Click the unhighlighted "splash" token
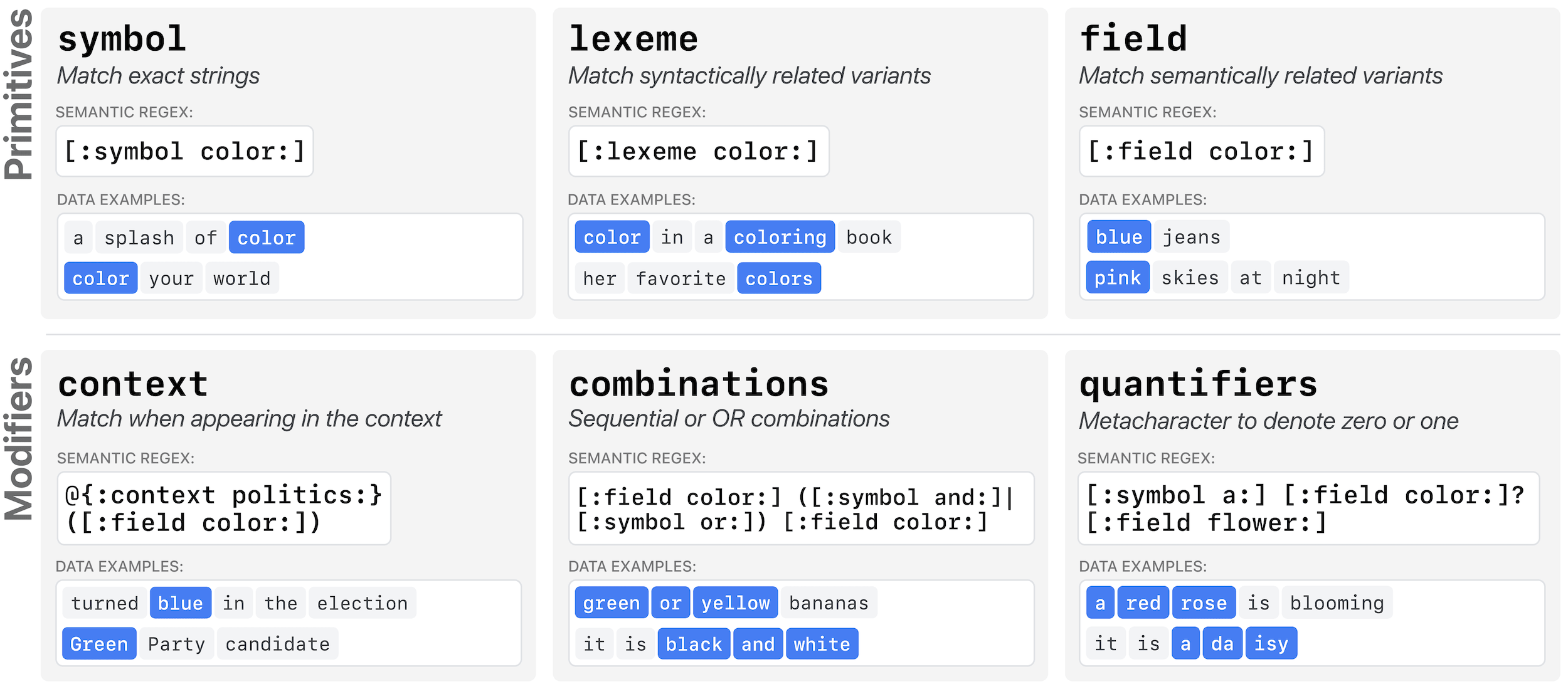Screen dimensions: 1568x689 click(x=139, y=238)
